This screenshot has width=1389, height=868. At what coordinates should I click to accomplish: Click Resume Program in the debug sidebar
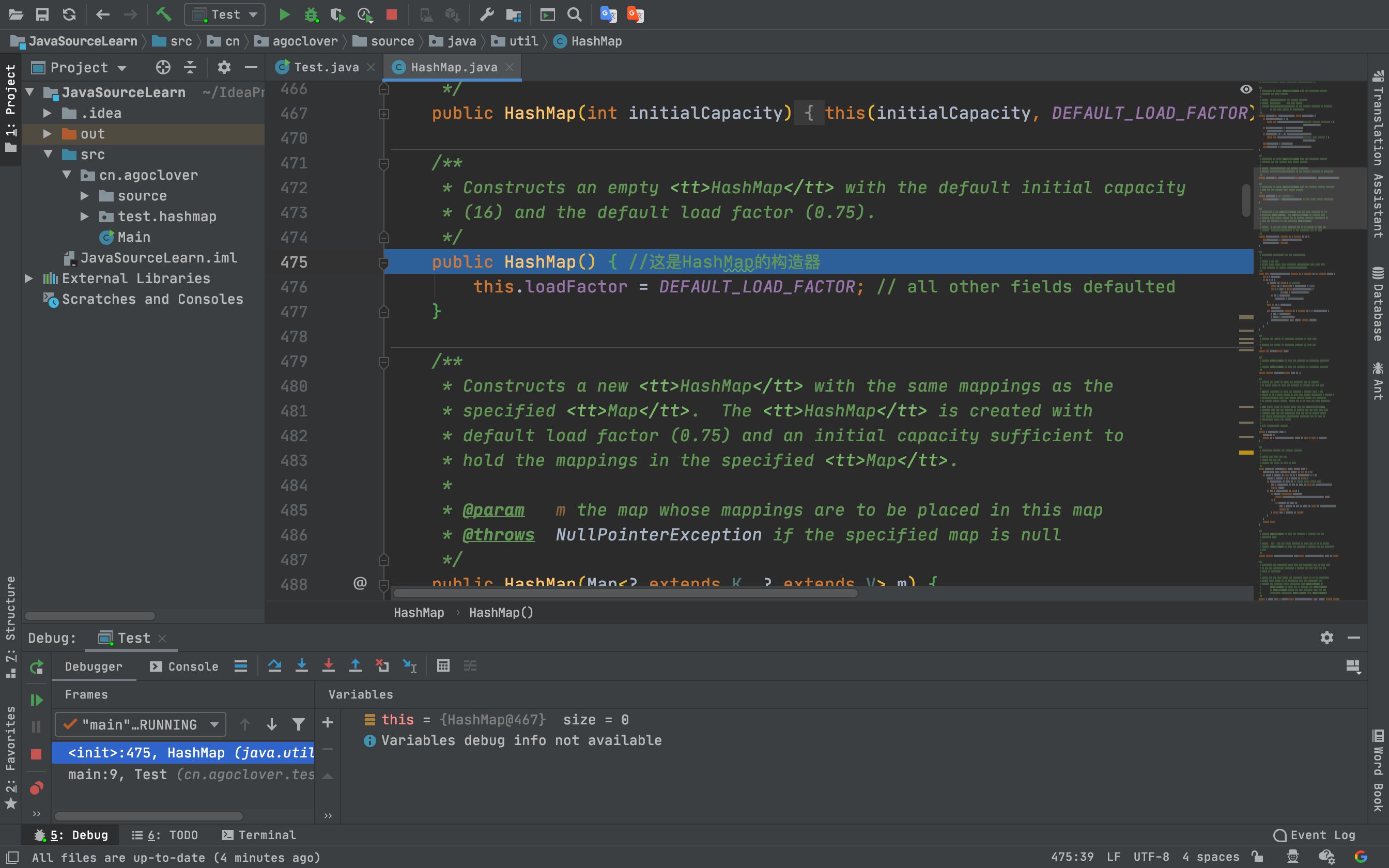(x=36, y=700)
